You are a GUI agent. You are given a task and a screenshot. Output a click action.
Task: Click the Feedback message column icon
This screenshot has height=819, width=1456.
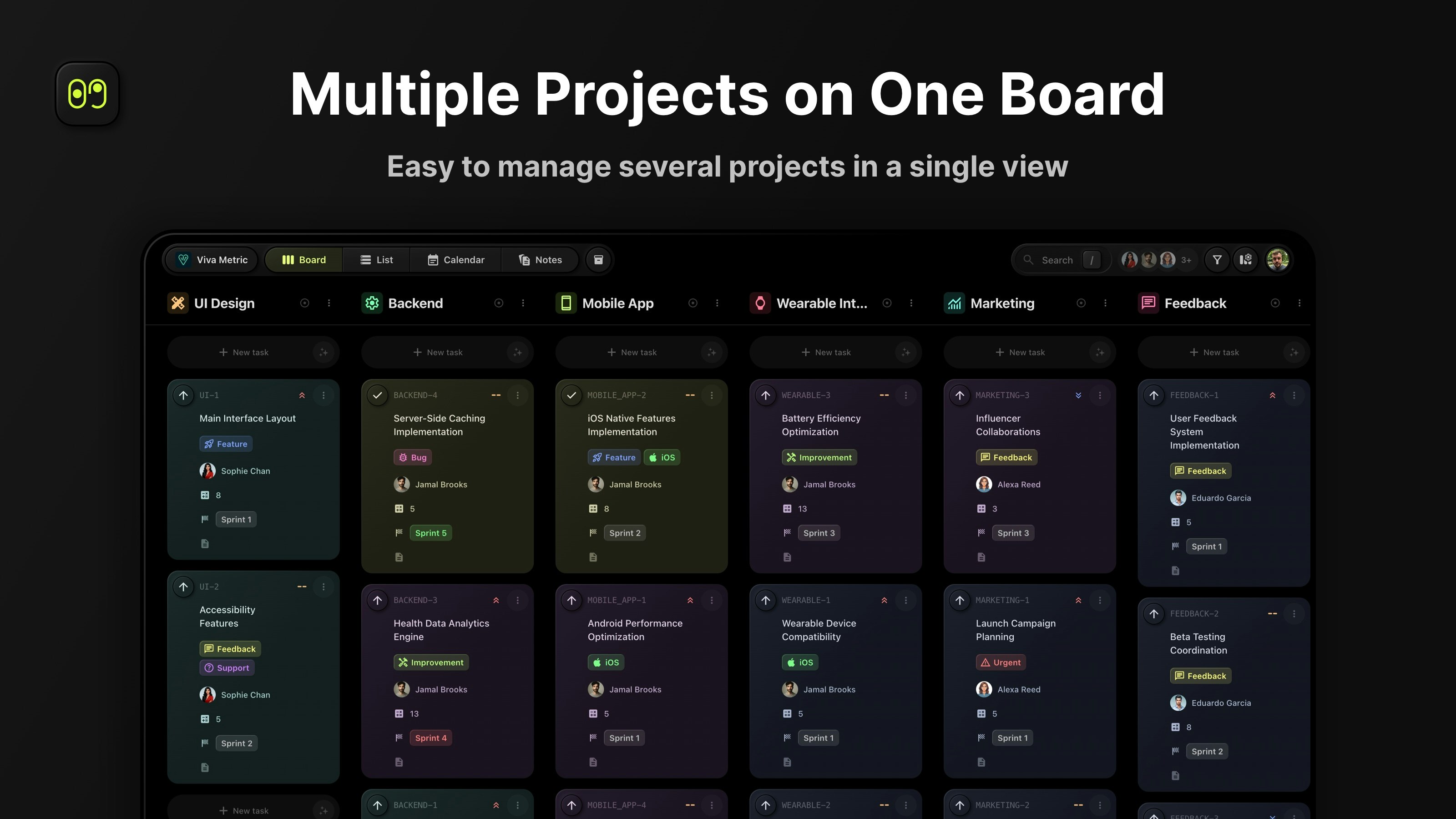coord(1148,303)
